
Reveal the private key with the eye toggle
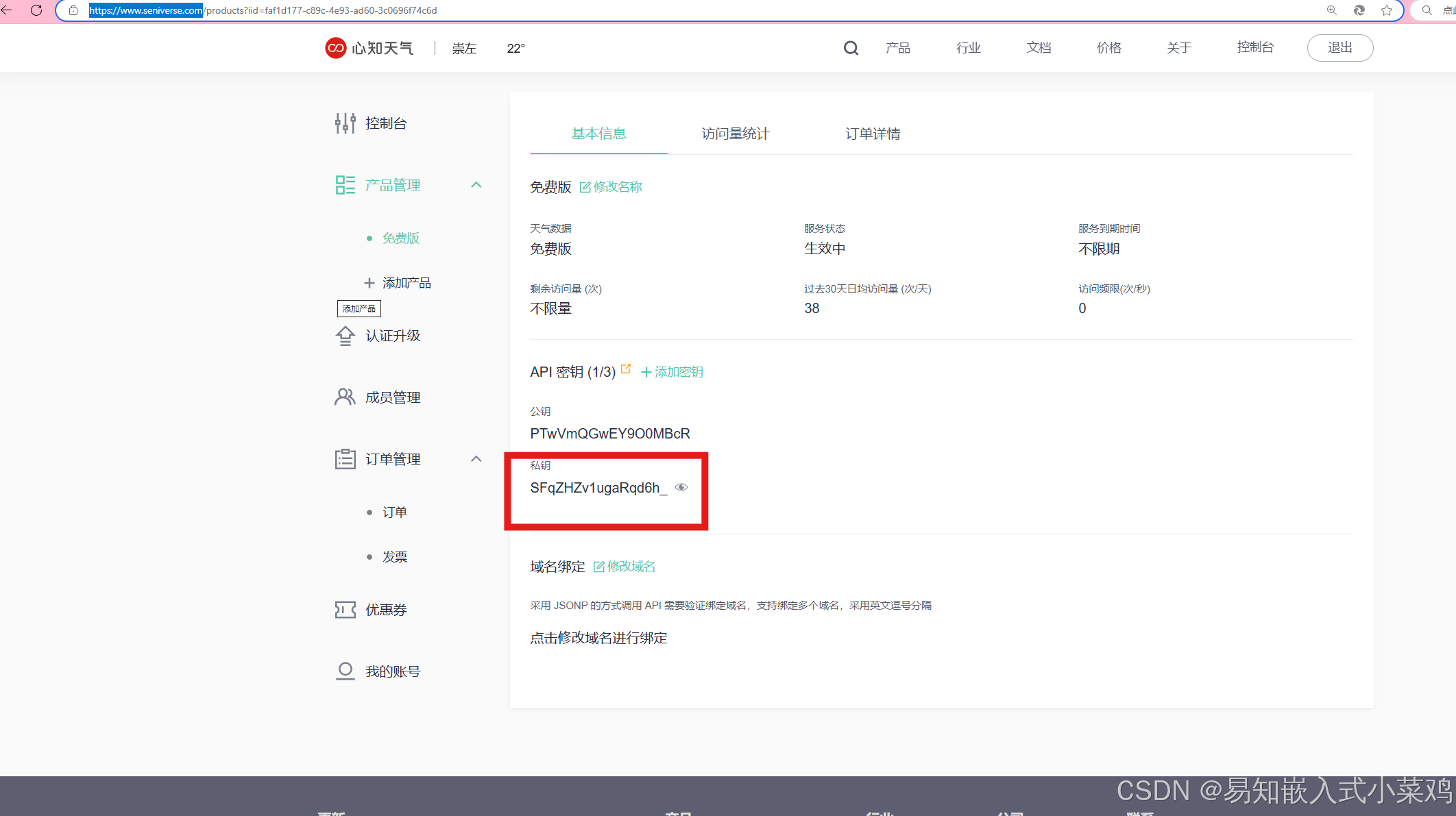pyautogui.click(x=681, y=487)
